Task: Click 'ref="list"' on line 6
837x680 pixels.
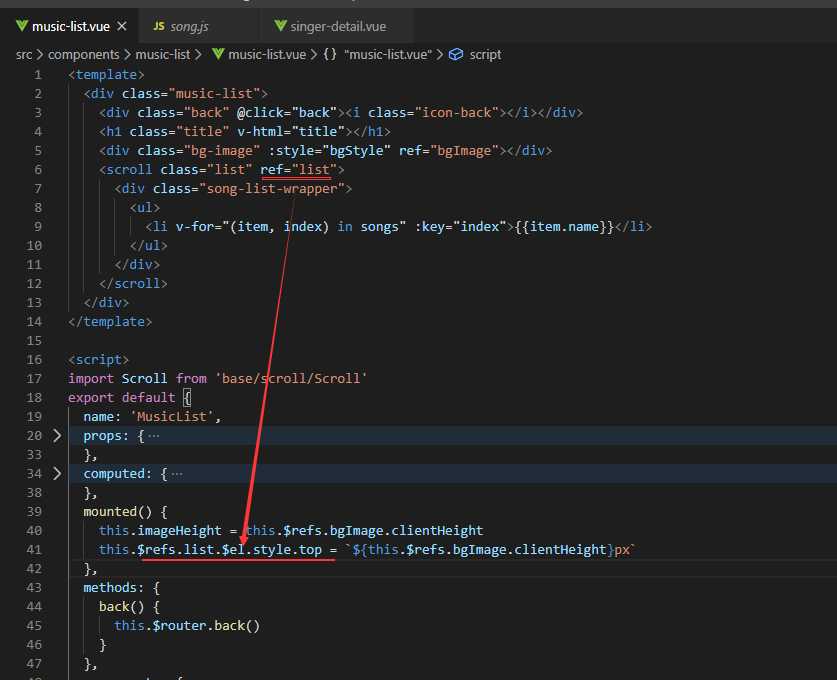Action: (299, 170)
